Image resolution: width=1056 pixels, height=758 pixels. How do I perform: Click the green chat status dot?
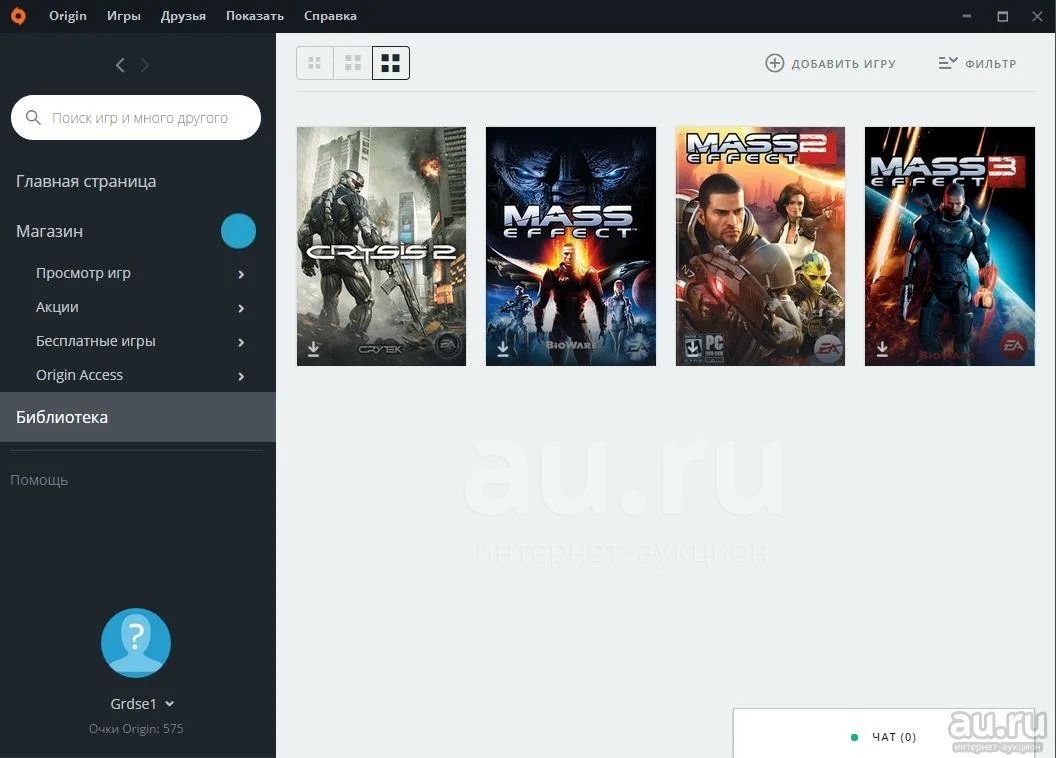(855, 737)
